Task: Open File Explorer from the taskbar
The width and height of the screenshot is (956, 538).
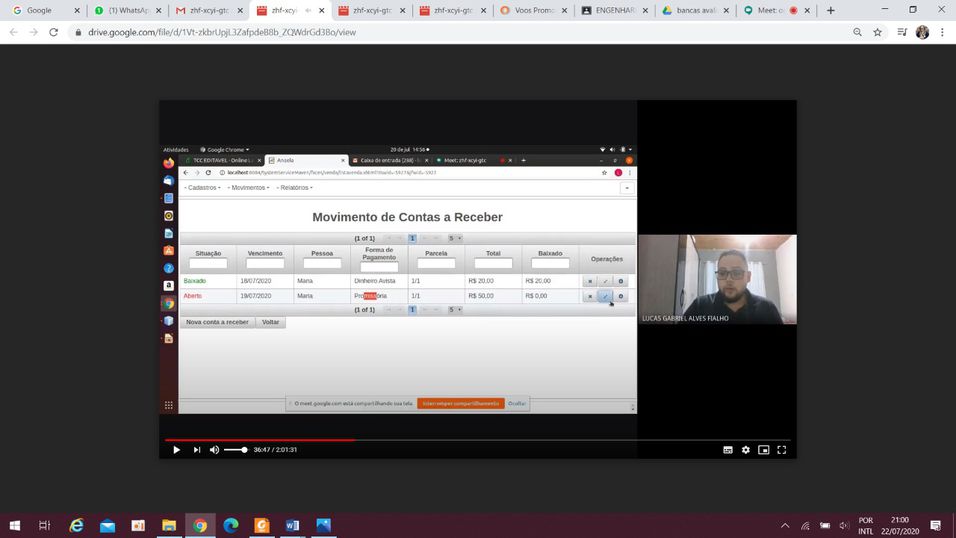Action: pyautogui.click(x=169, y=525)
